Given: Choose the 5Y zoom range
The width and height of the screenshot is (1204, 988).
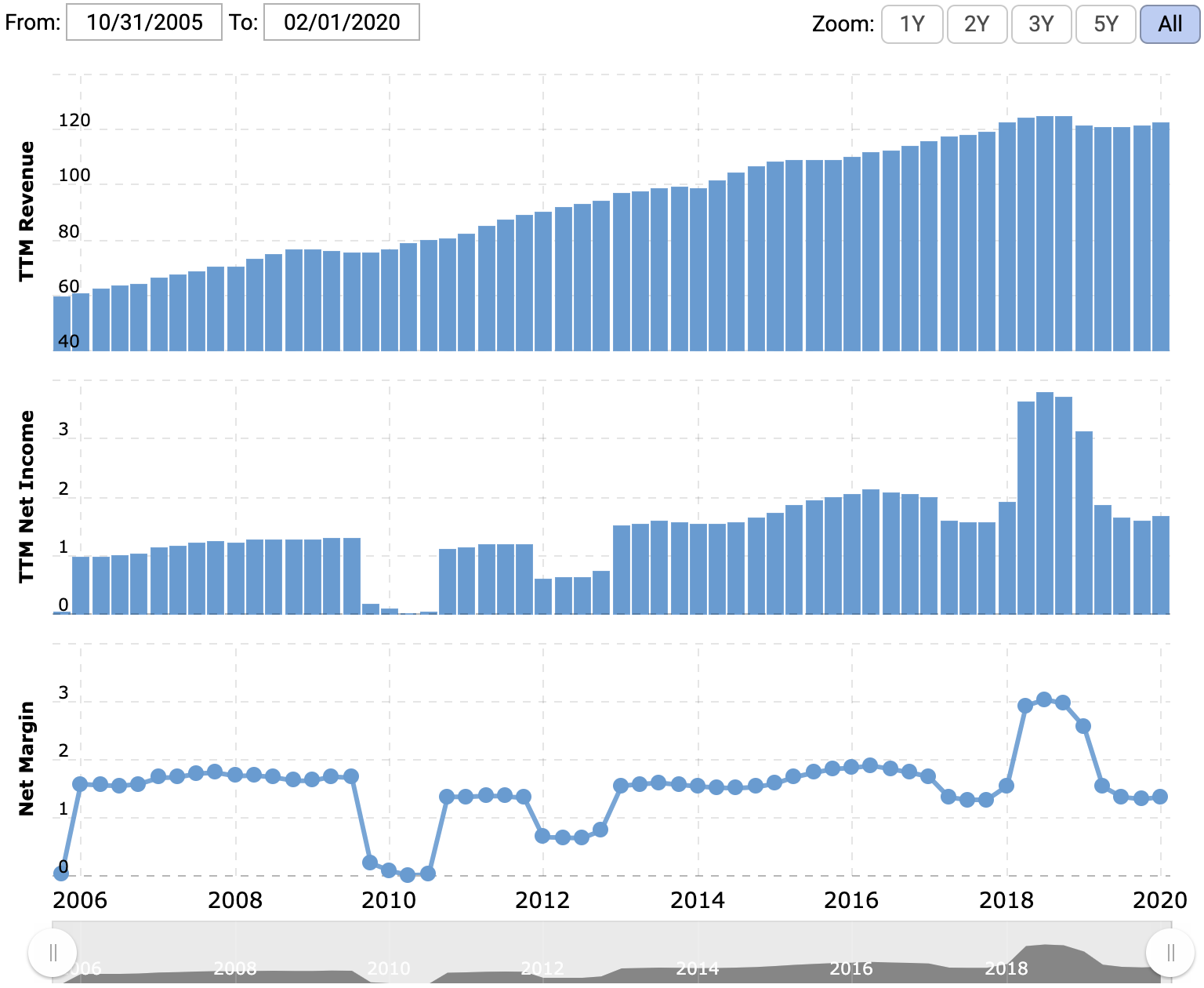Looking at the screenshot, I should point(1106,24).
